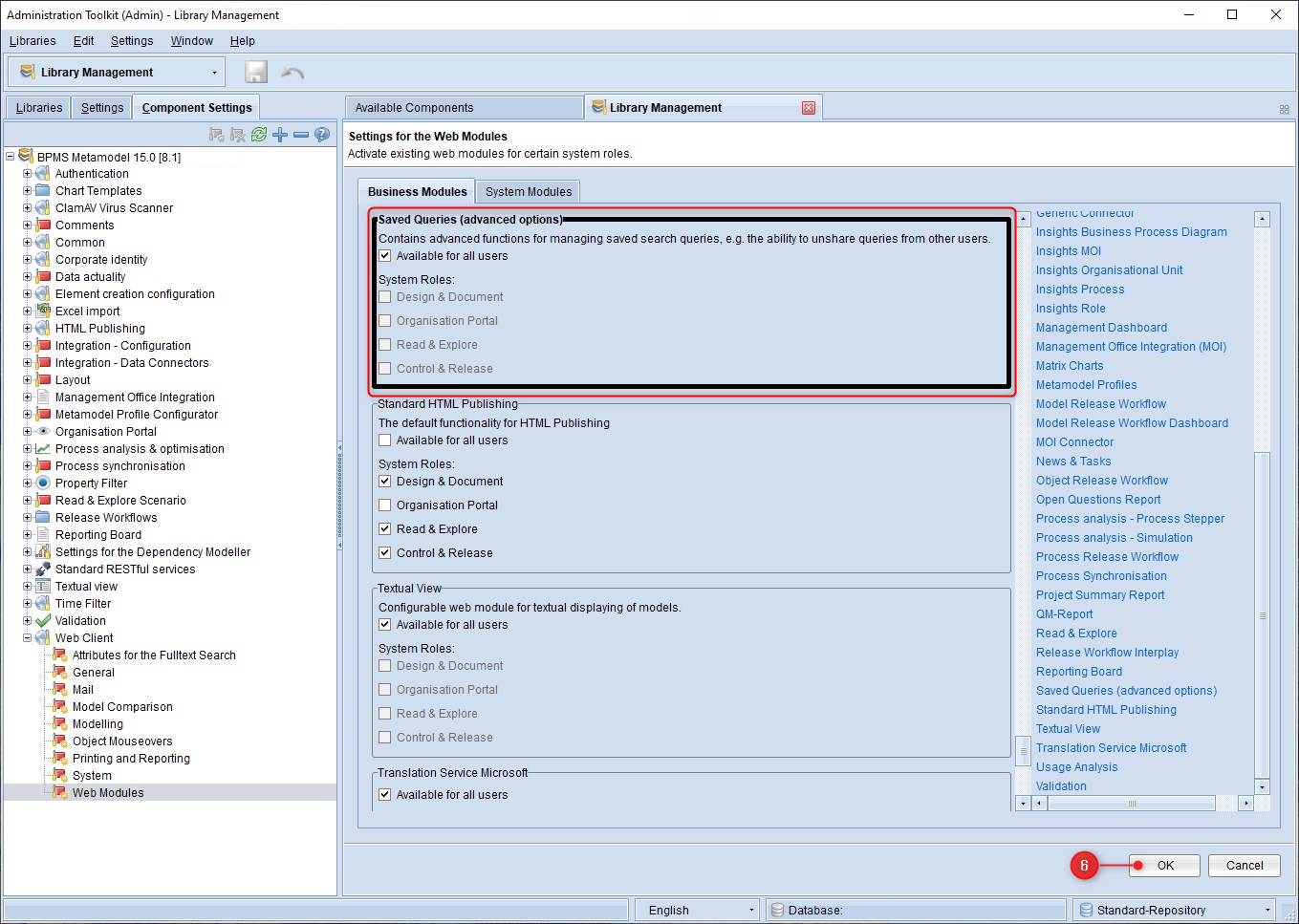This screenshot has width=1299, height=924.
Task: Expand the Layout tree node
Action: coord(28,380)
